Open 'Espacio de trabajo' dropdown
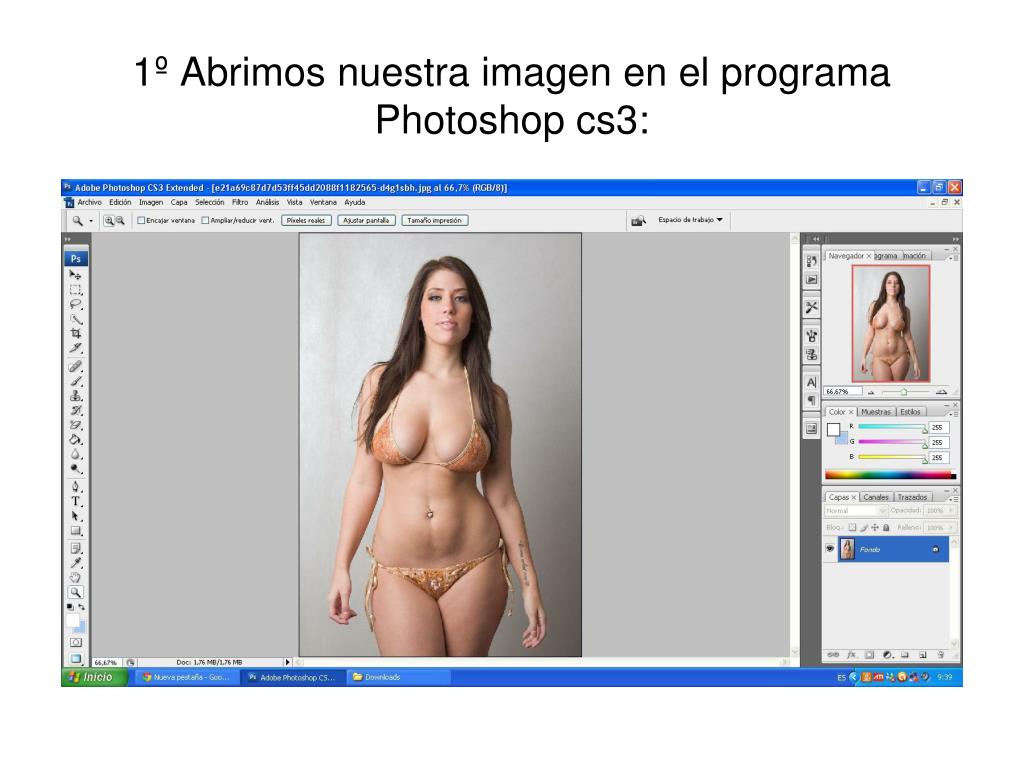The height and width of the screenshot is (768, 1024). point(690,220)
